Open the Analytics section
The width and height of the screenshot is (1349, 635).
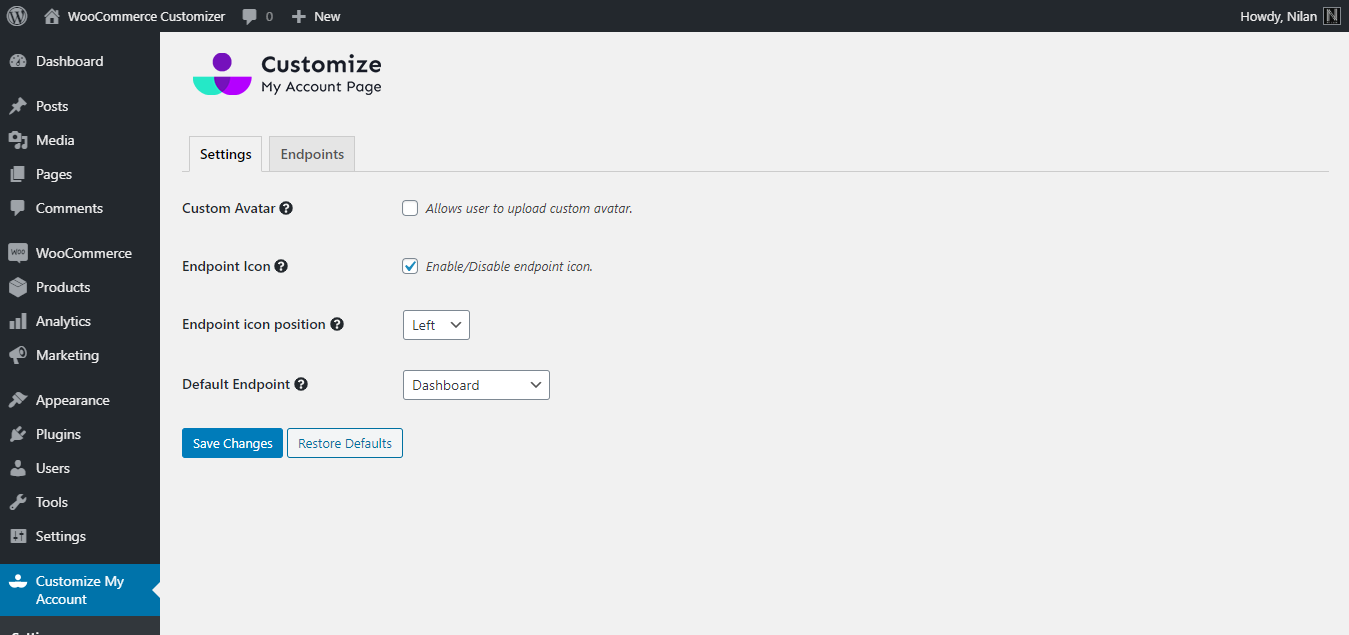65,321
